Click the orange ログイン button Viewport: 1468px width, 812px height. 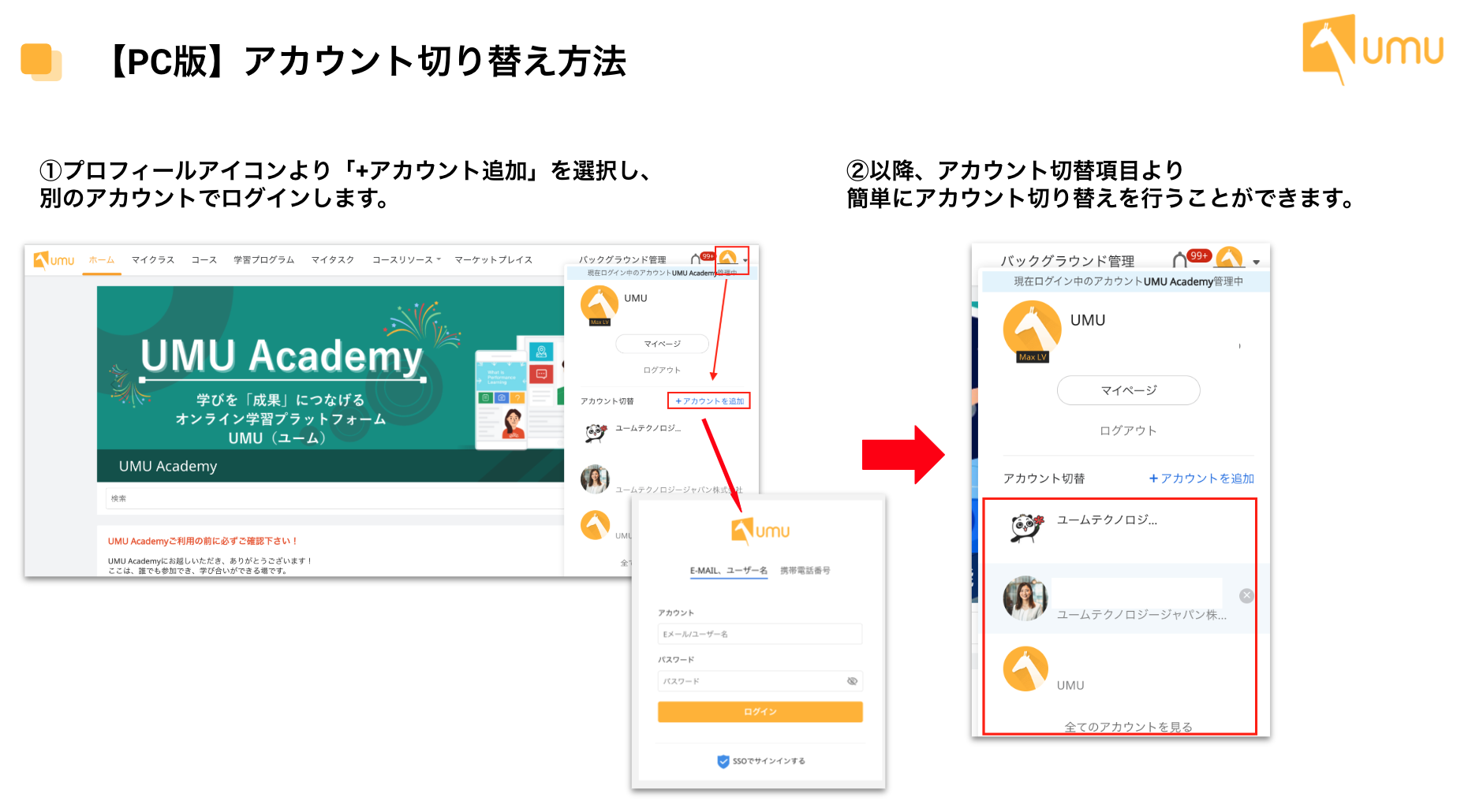760,712
